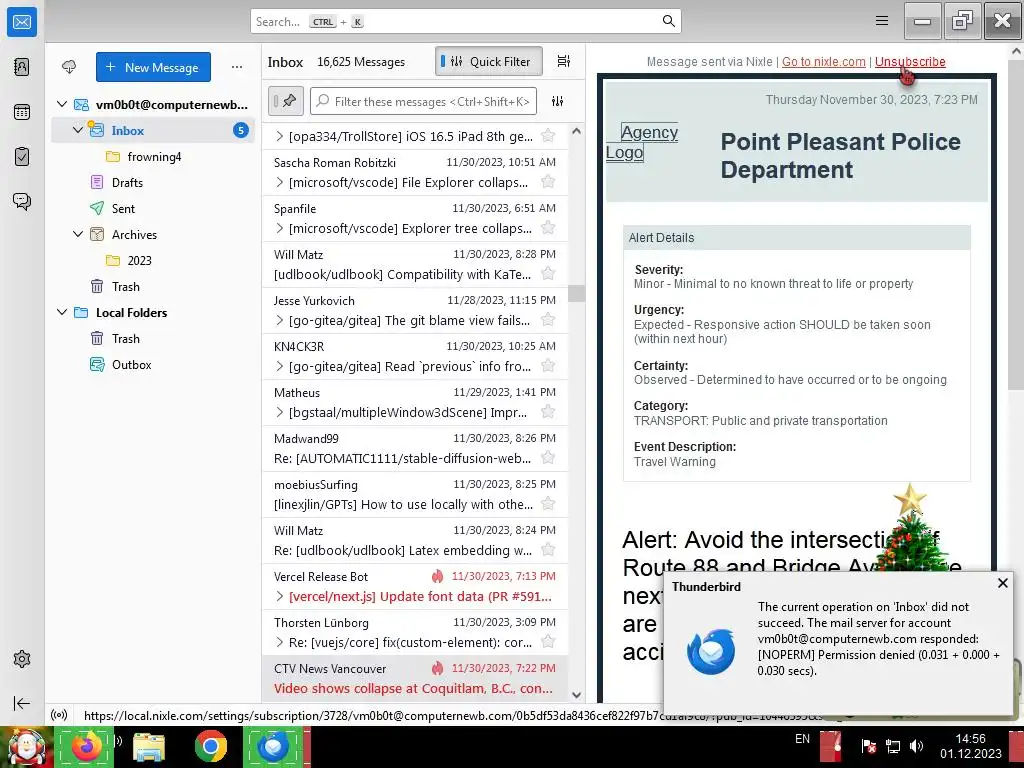Open message list display options
This screenshot has height=768, width=1024.
coord(564,61)
